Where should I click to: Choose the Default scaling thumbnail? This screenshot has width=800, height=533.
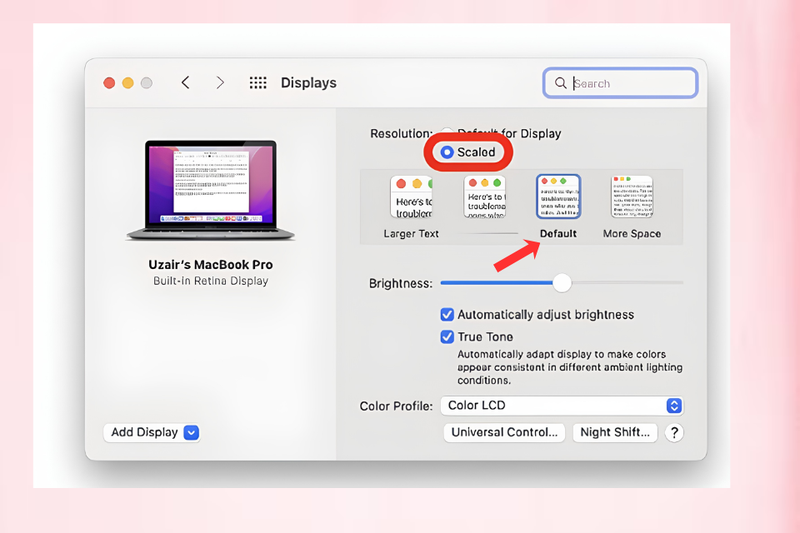tap(558, 197)
